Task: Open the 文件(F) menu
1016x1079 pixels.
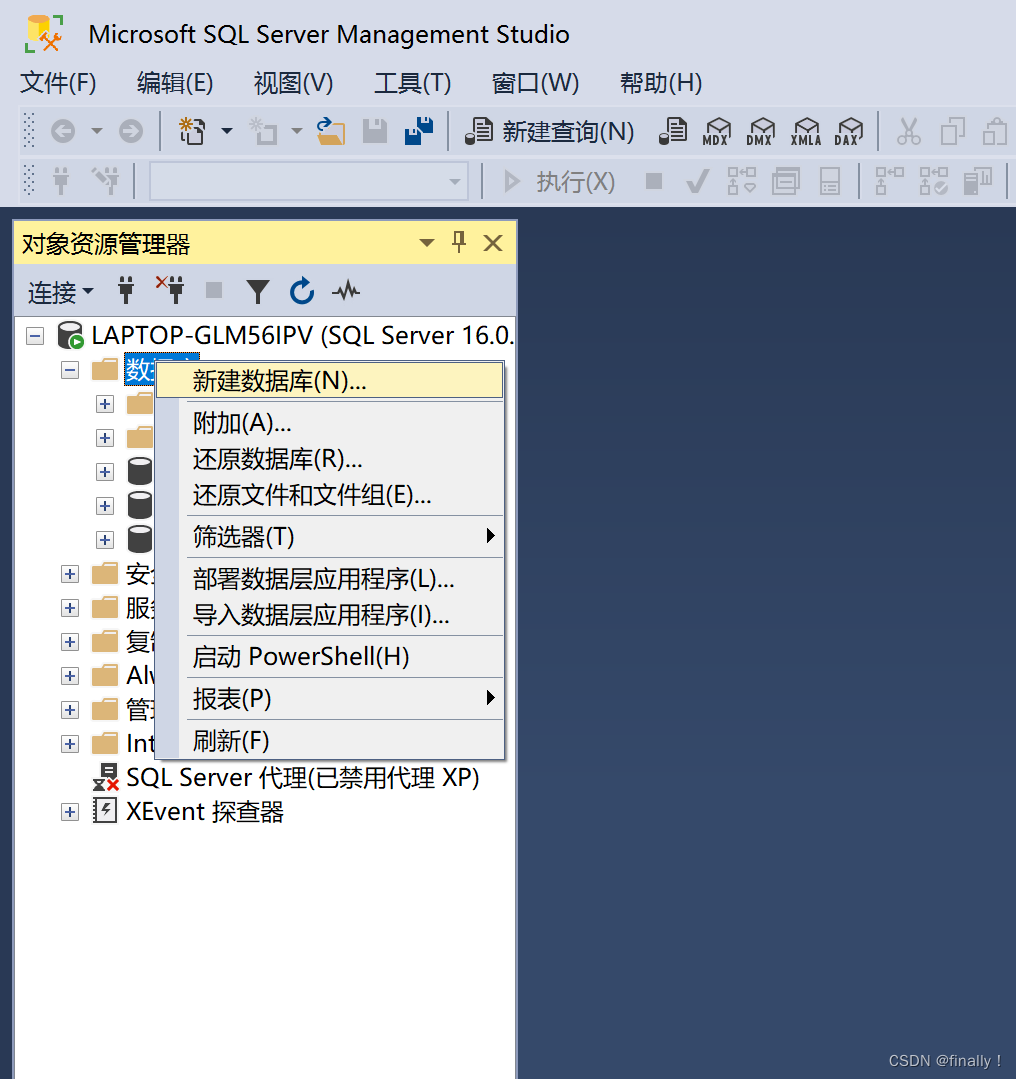Action: click(x=58, y=83)
